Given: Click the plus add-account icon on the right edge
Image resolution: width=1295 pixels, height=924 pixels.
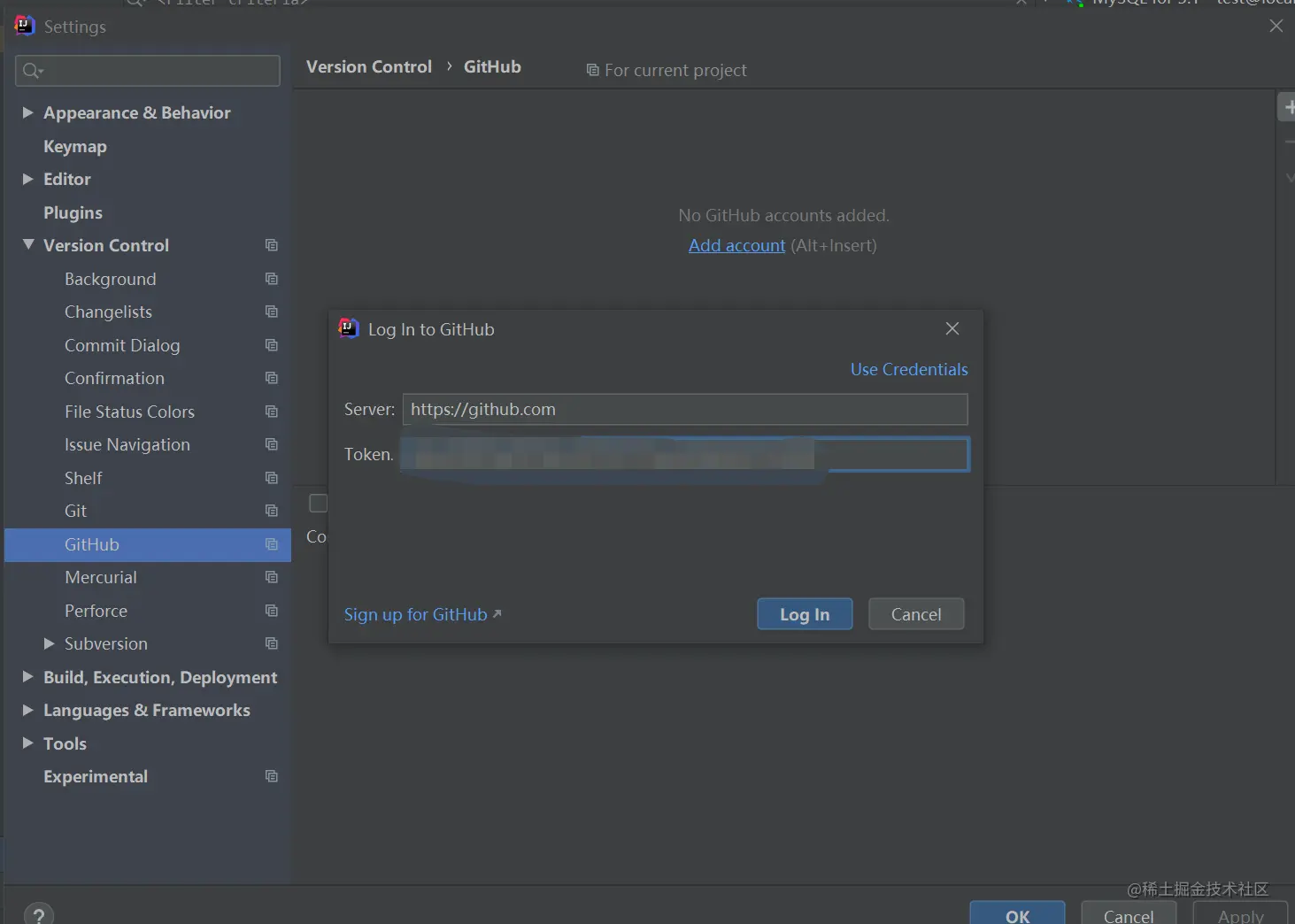Looking at the screenshot, I should (x=1288, y=107).
